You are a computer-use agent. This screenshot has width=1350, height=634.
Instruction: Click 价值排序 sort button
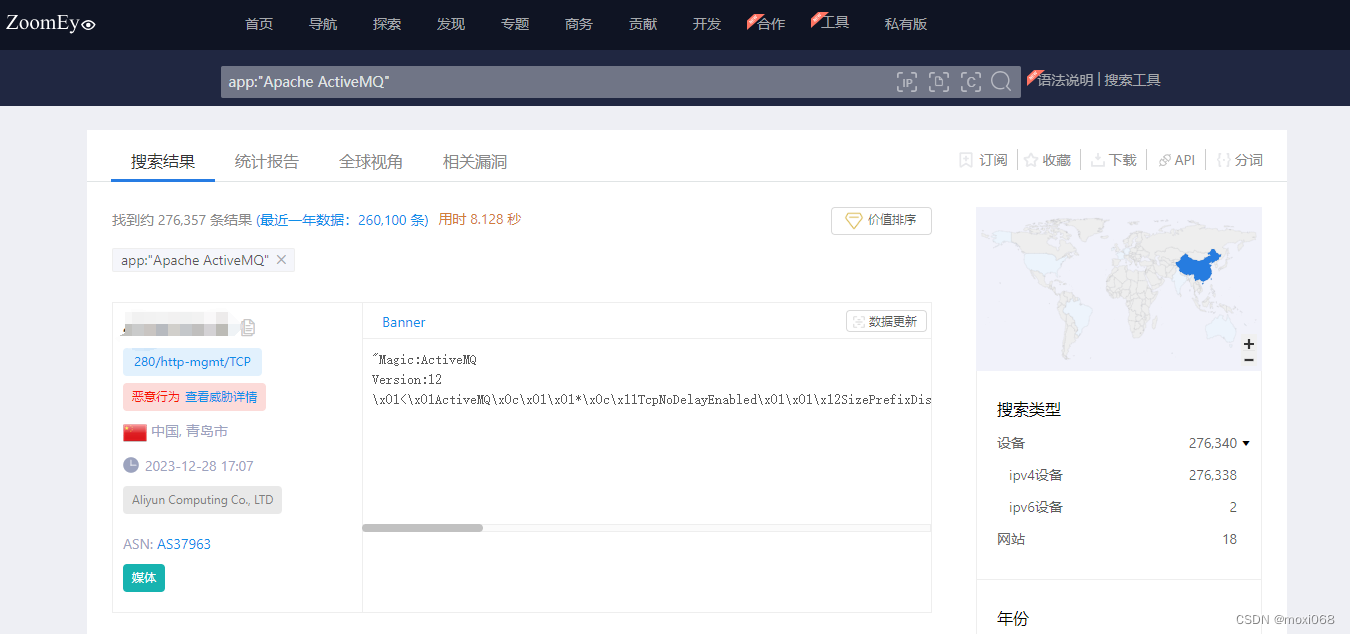(x=881, y=221)
